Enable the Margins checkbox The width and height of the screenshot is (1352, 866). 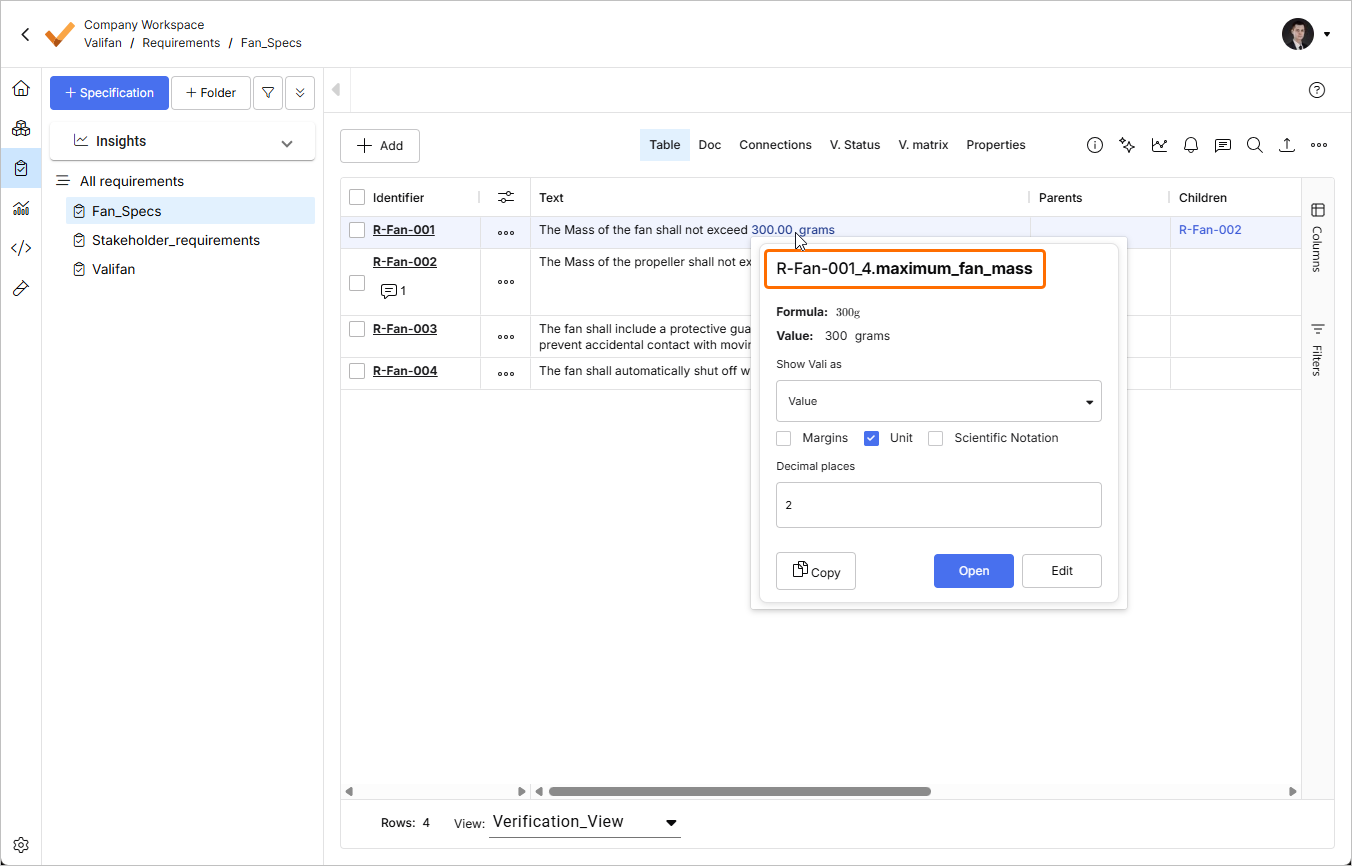click(784, 438)
